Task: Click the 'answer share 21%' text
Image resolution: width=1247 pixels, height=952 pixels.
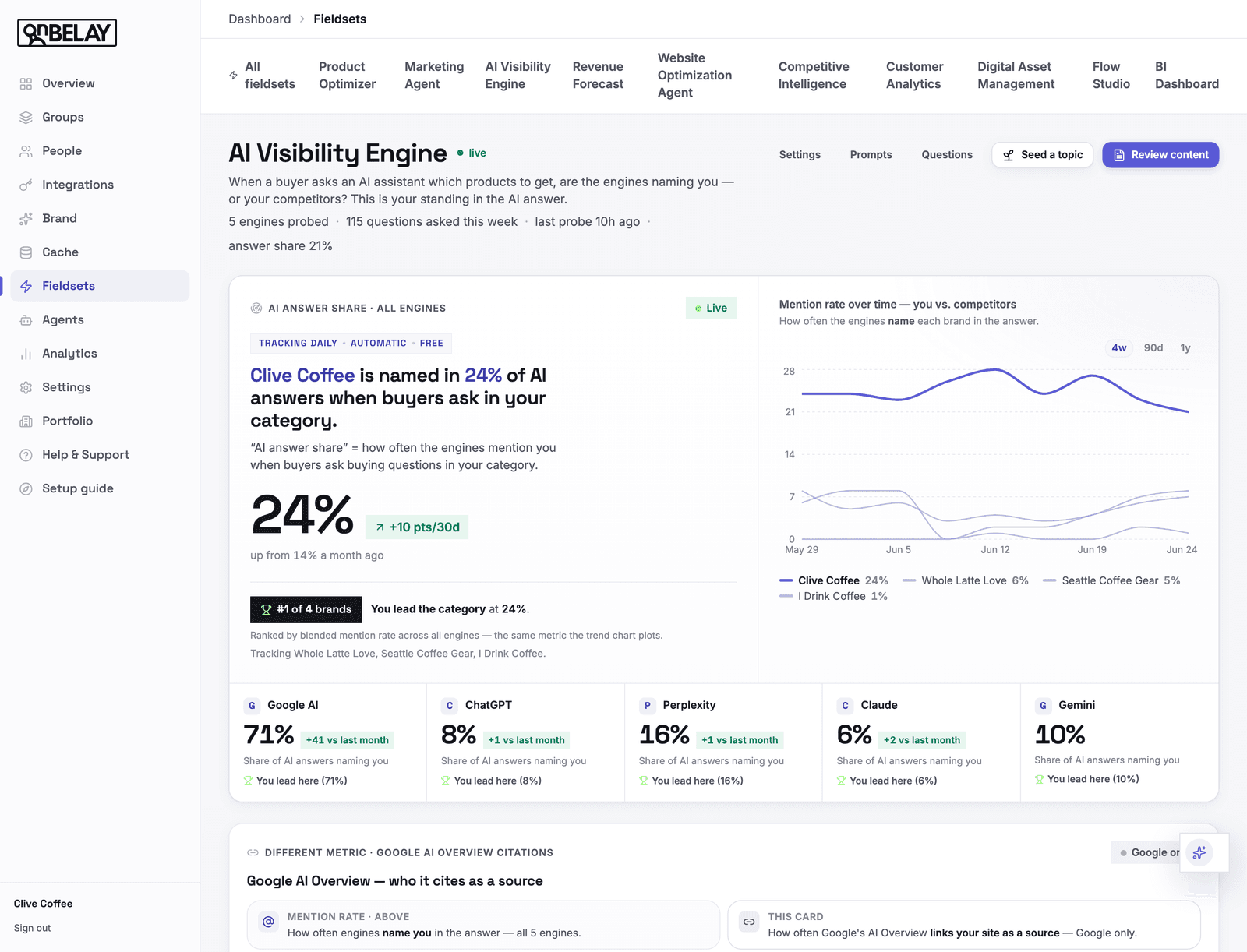Action: click(281, 246)
